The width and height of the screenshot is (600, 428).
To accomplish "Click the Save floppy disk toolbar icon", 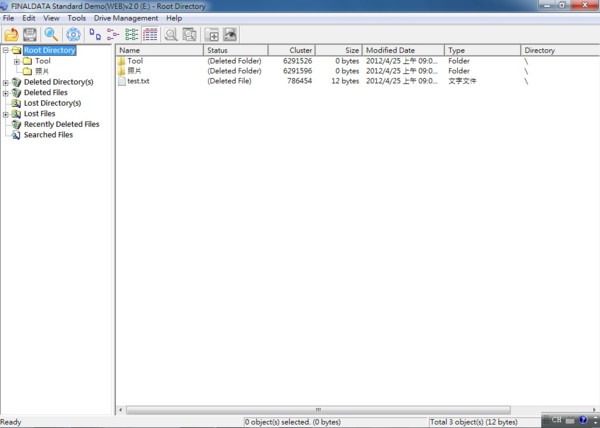I will click(30, 35).
